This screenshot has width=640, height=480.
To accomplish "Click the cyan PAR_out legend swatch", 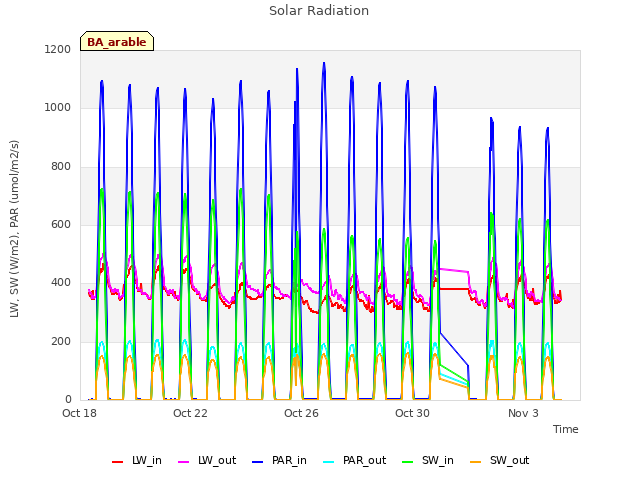I will pyautogui.click(x=329, y=462).
